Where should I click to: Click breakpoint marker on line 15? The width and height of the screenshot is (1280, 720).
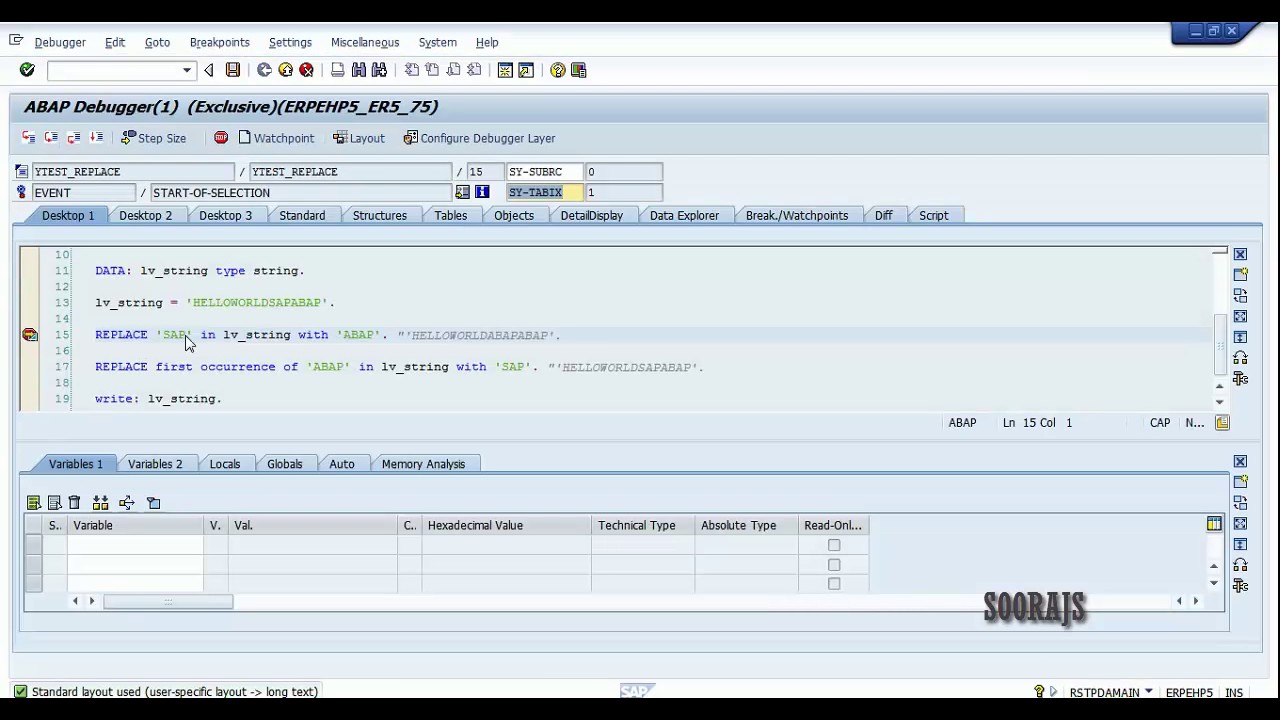[30, 335]
